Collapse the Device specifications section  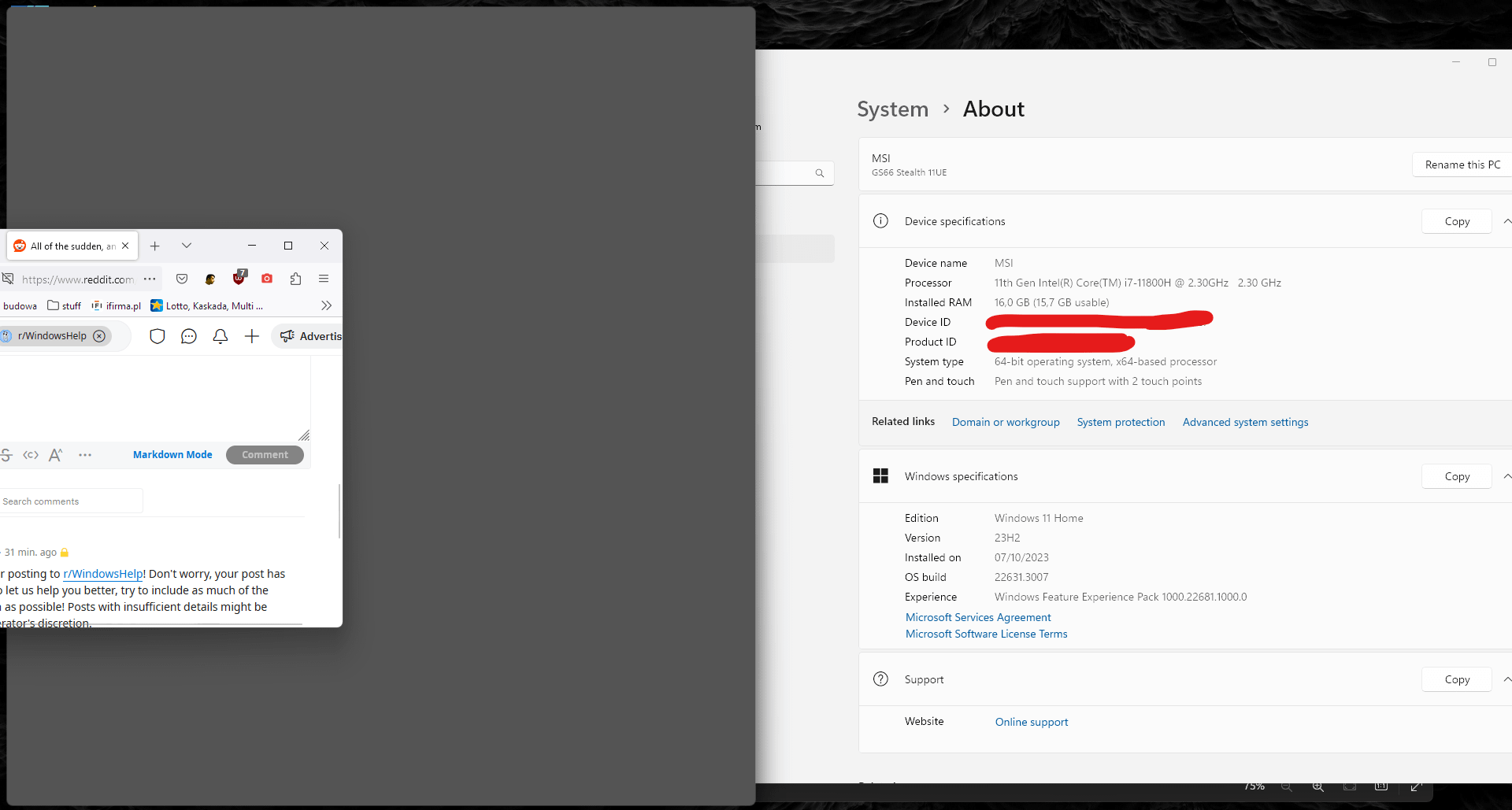1506,221
